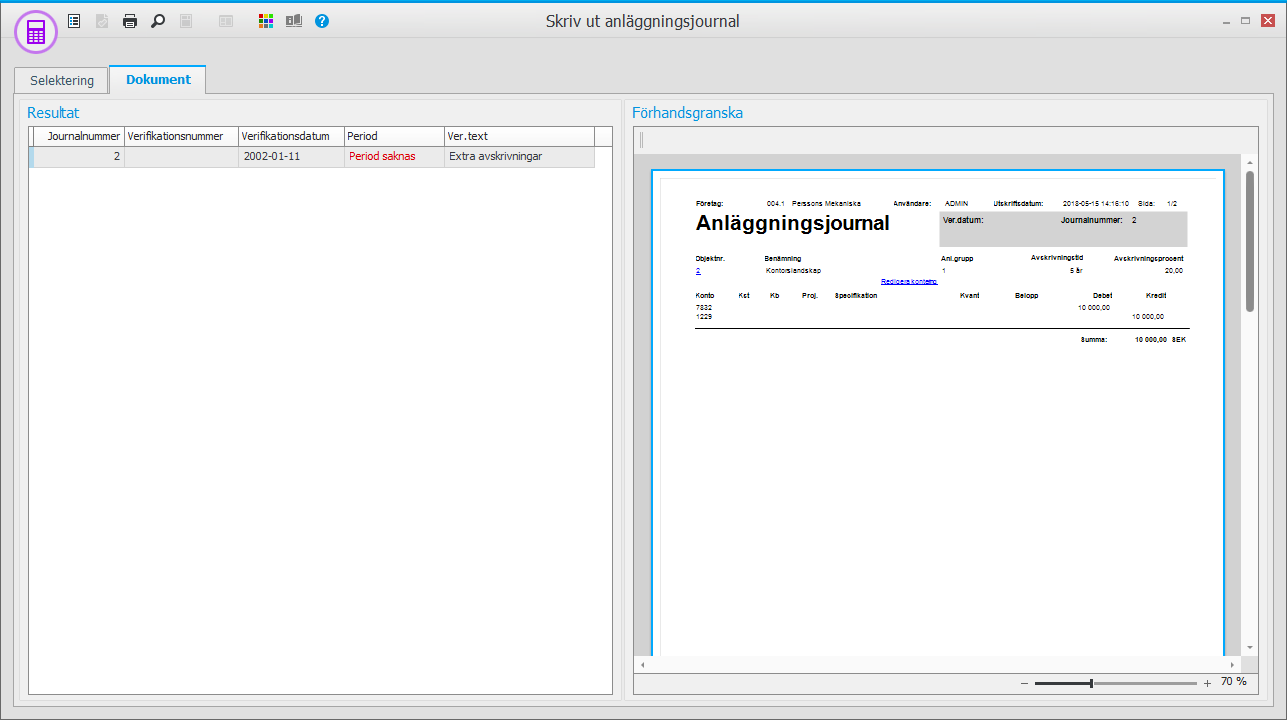Click the zoom slider handle at 70 %
This screenshot has height=720, width=1287.
pos(1091,683)
